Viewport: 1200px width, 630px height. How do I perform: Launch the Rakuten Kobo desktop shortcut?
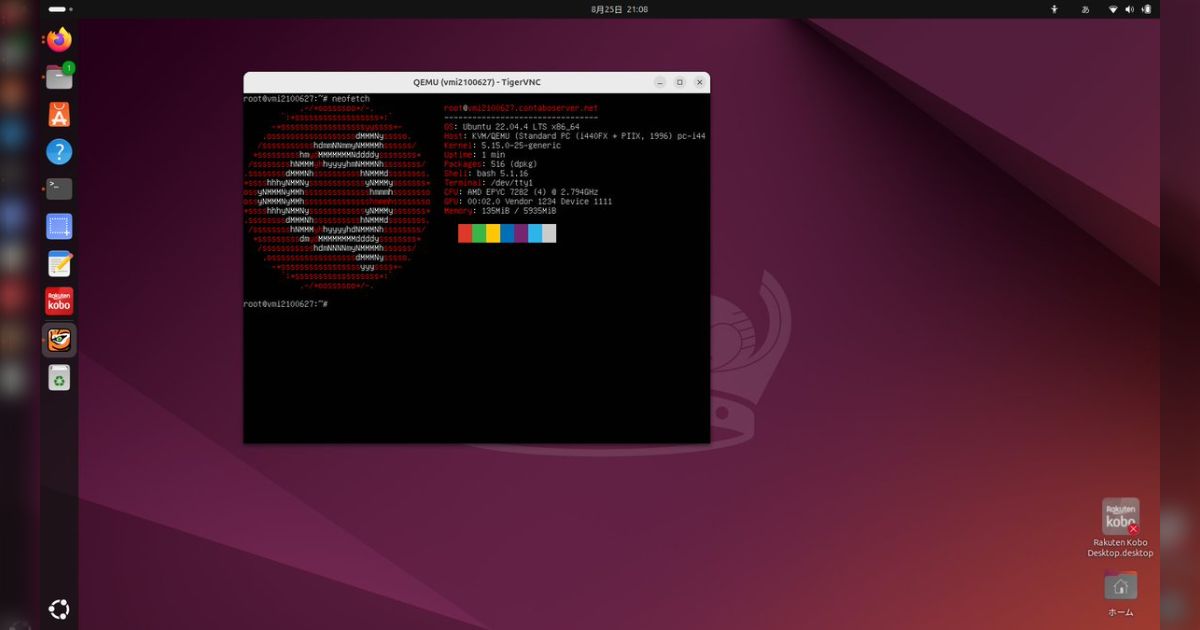coord(1121,515)
